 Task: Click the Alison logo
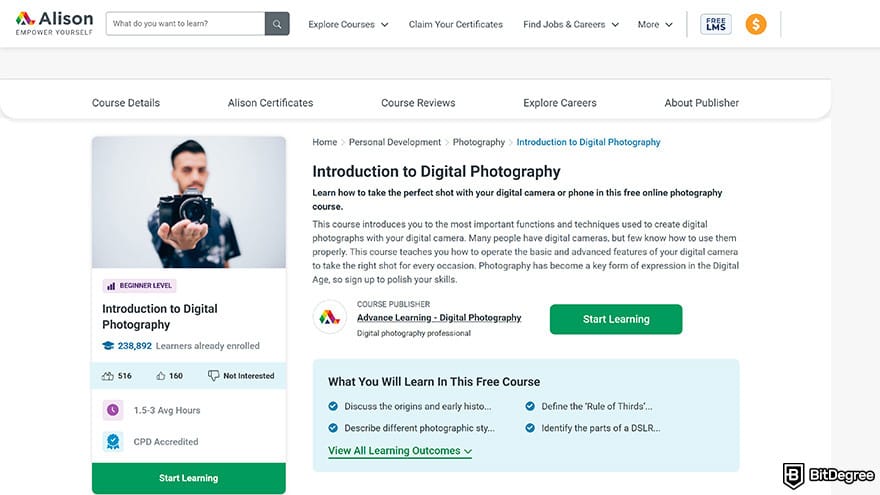[x=54, y=24]
